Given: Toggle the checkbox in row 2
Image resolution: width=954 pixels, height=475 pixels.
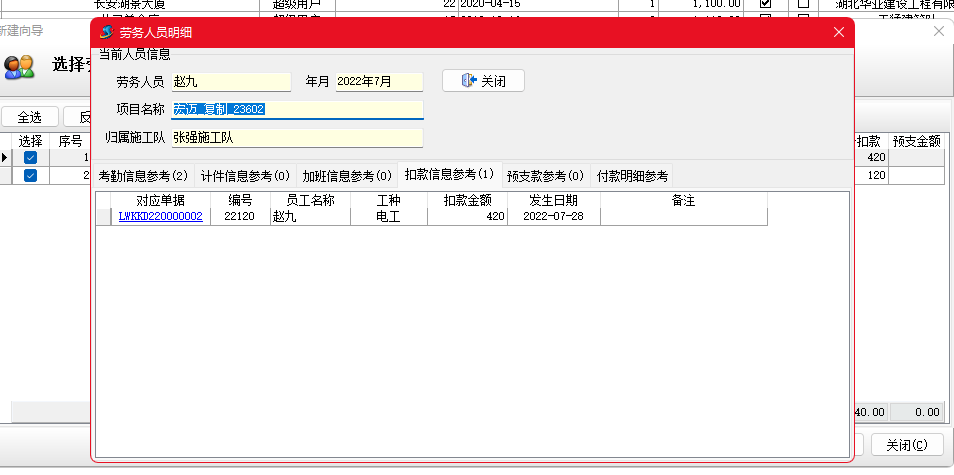Looking at the screenshot, I should (x=31, y=175).
